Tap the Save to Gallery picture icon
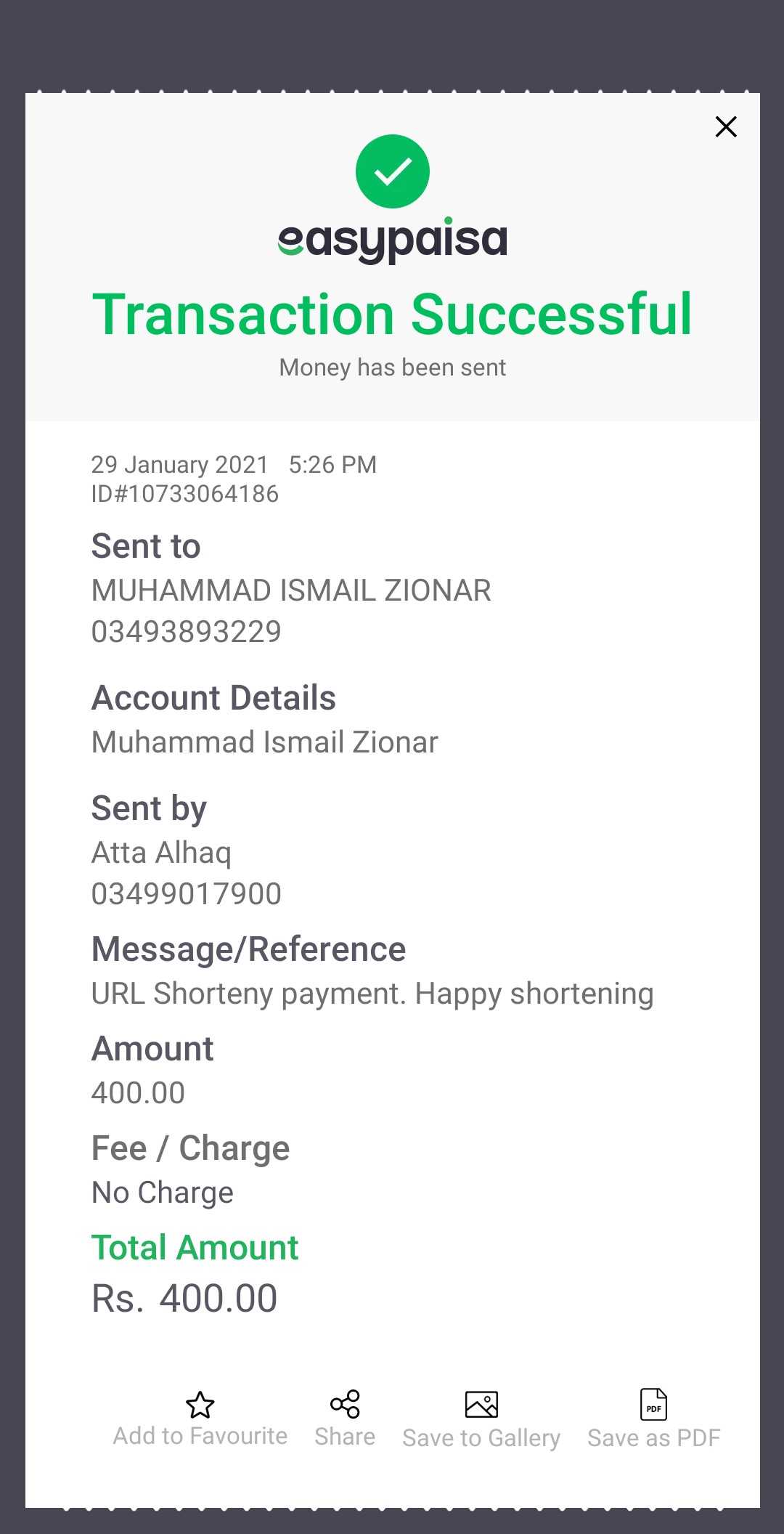Screen dimensions: 784x1534 click(x=481, y=1405)
